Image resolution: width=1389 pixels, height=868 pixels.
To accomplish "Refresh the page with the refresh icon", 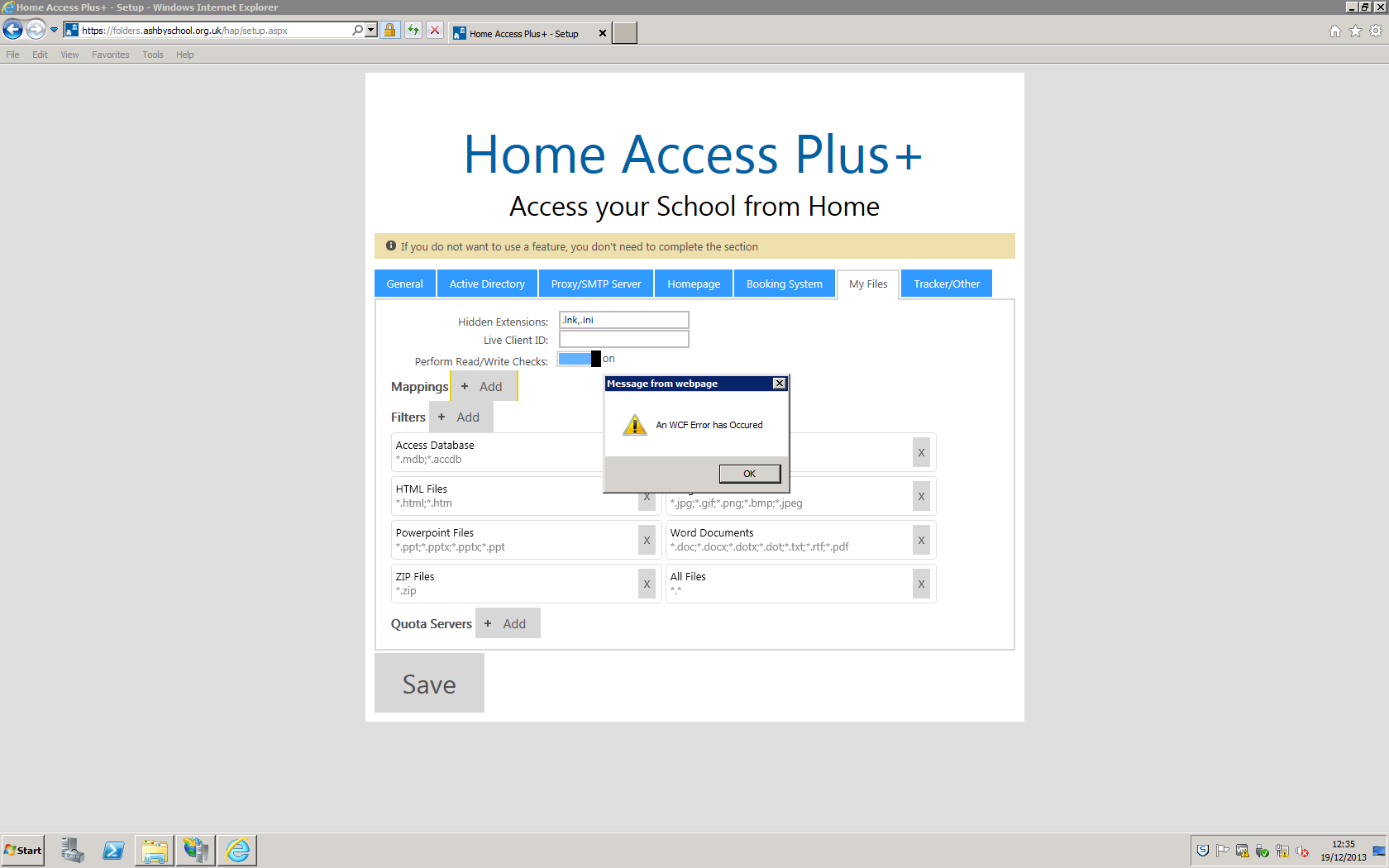I will pos(413,30).
